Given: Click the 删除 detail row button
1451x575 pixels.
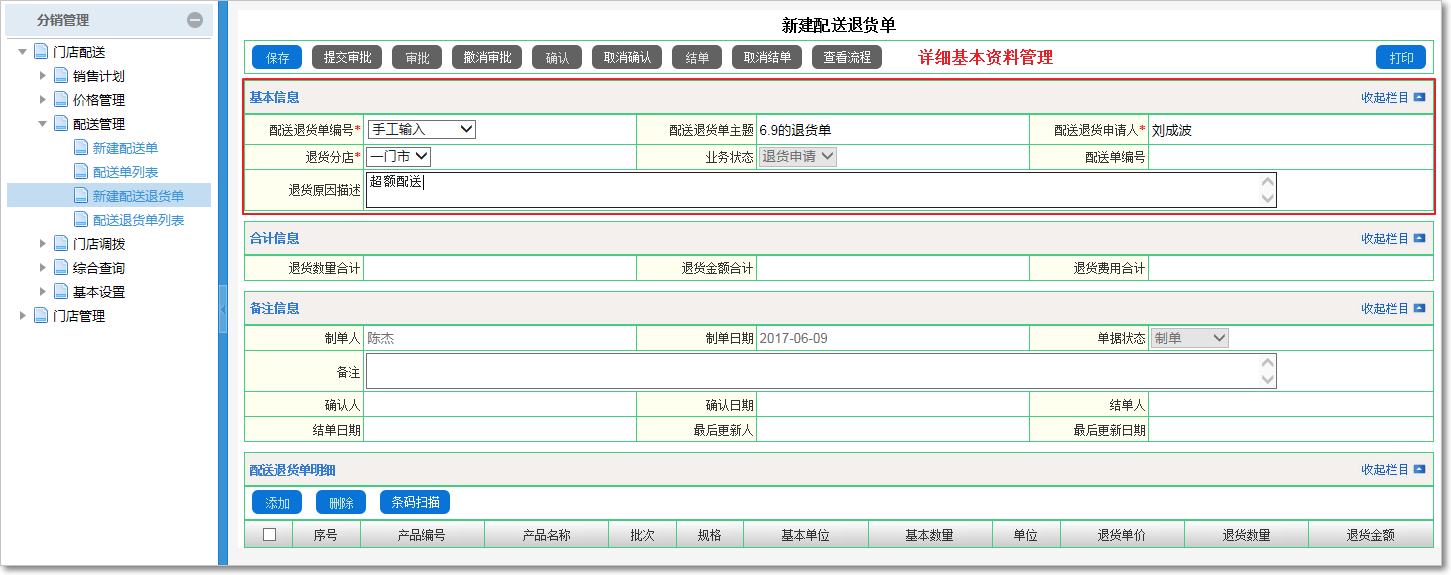Looking at the screenshot, I should click(x=341, y=503).
